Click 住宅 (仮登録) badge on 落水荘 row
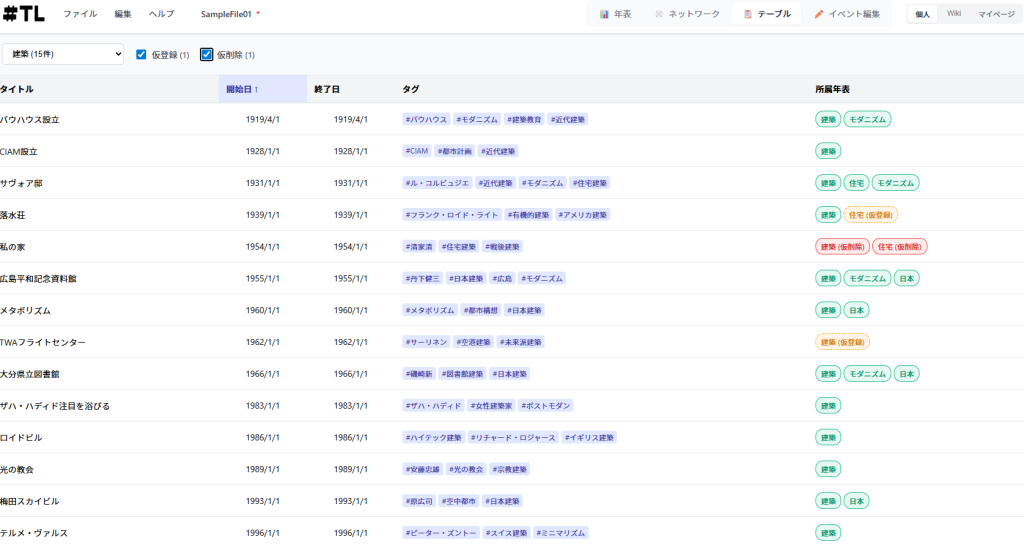Image resolution: width=1024 pixels, height=545 pixels. click(x=870, y=214)
